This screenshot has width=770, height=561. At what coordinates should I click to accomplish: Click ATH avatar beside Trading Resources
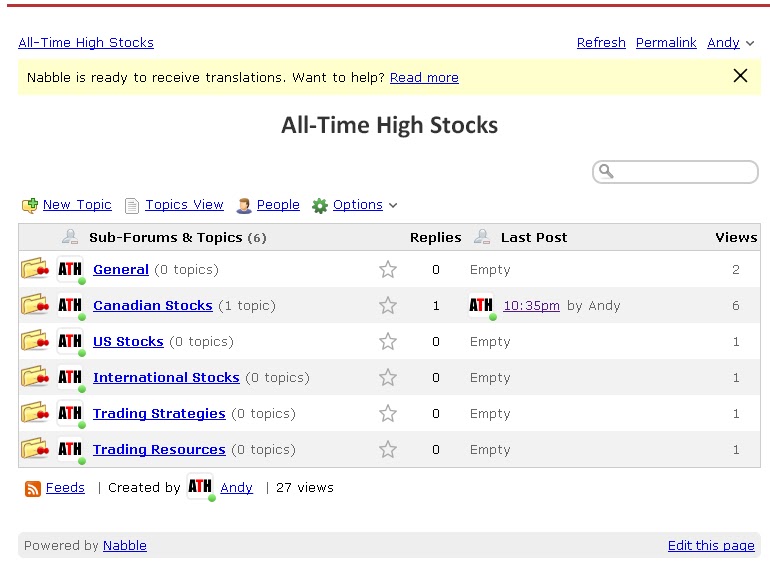point(70,449)
